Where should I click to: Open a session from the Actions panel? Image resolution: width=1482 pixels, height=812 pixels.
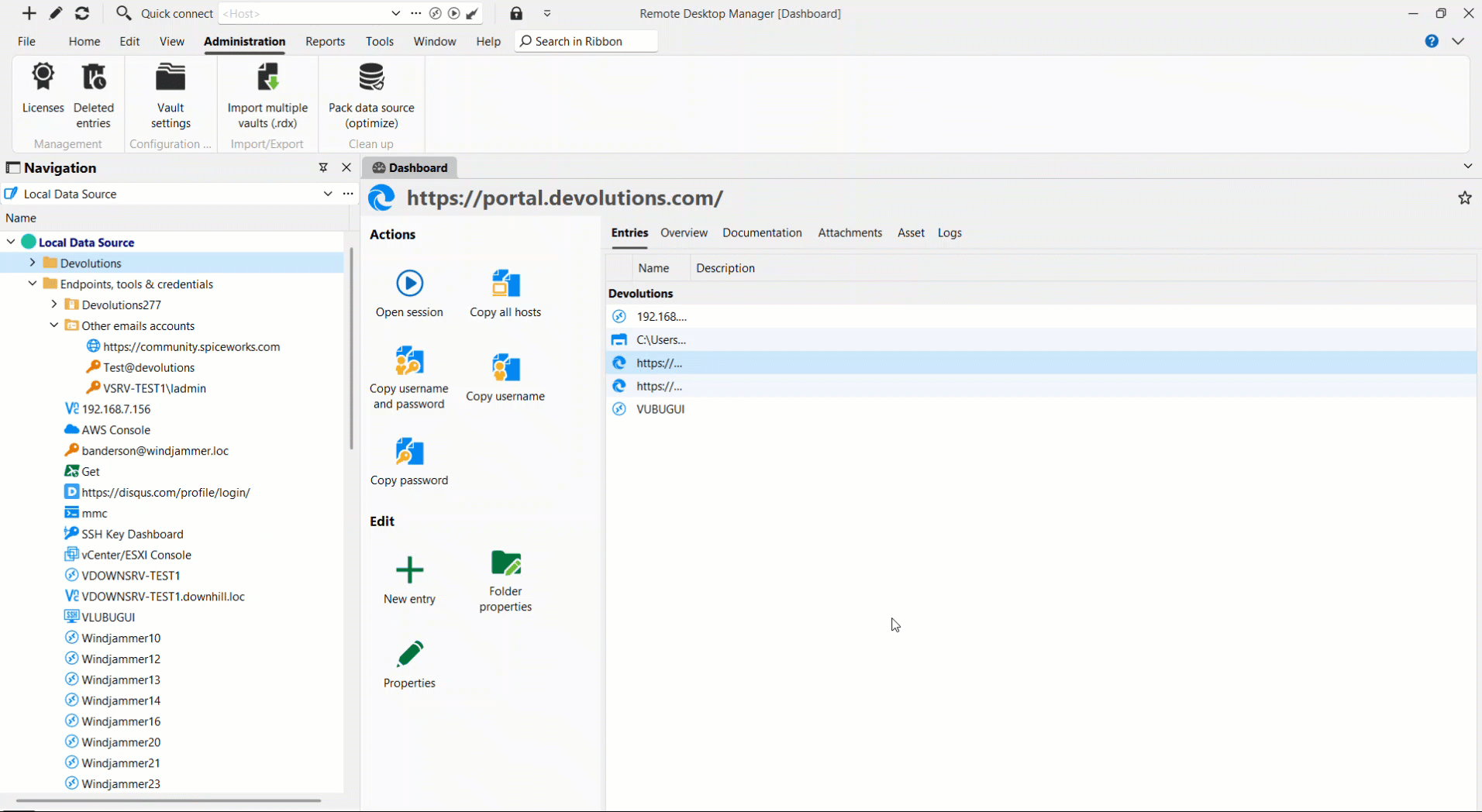[409, 293]
